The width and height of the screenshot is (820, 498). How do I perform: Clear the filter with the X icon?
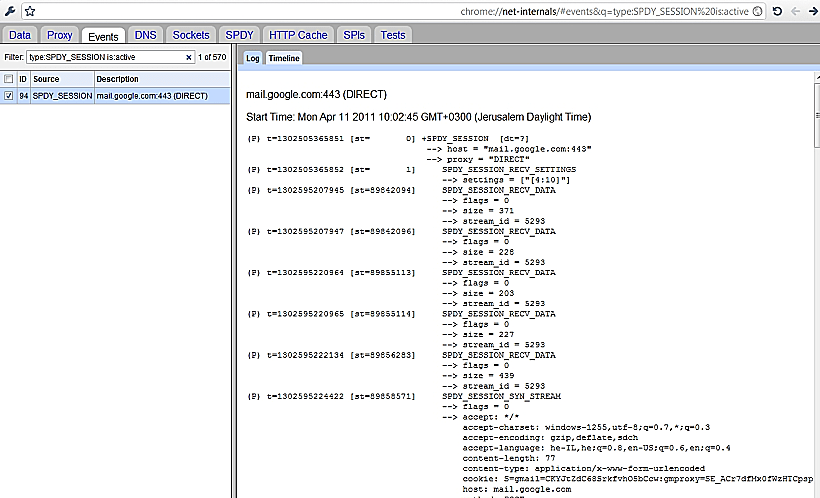tap(188, 58)
